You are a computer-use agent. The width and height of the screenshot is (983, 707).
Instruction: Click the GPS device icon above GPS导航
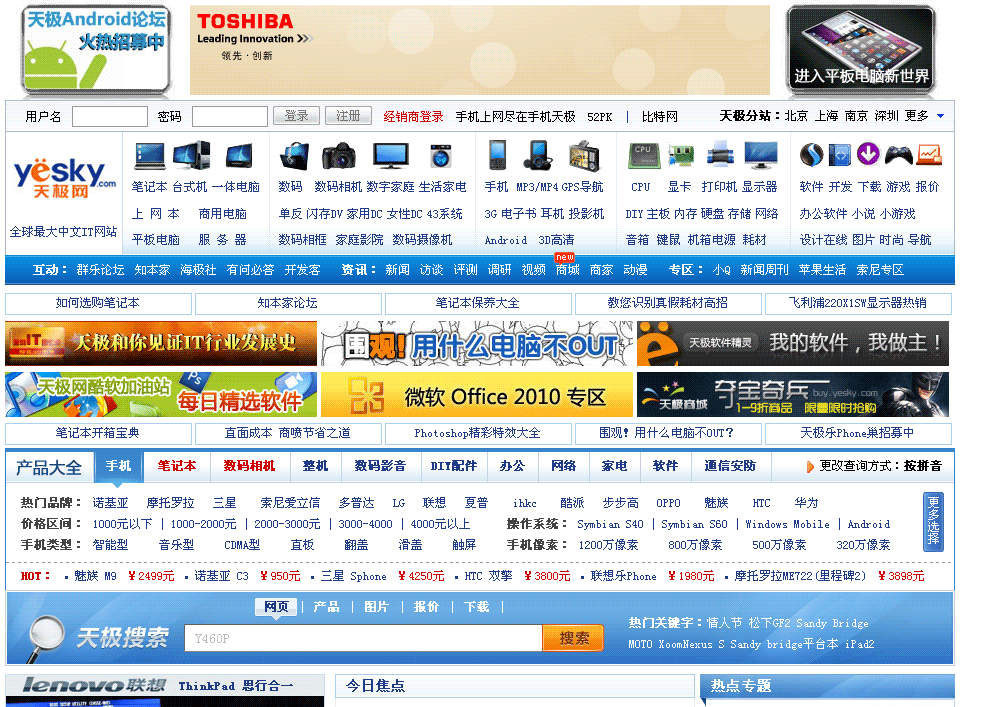584,156
